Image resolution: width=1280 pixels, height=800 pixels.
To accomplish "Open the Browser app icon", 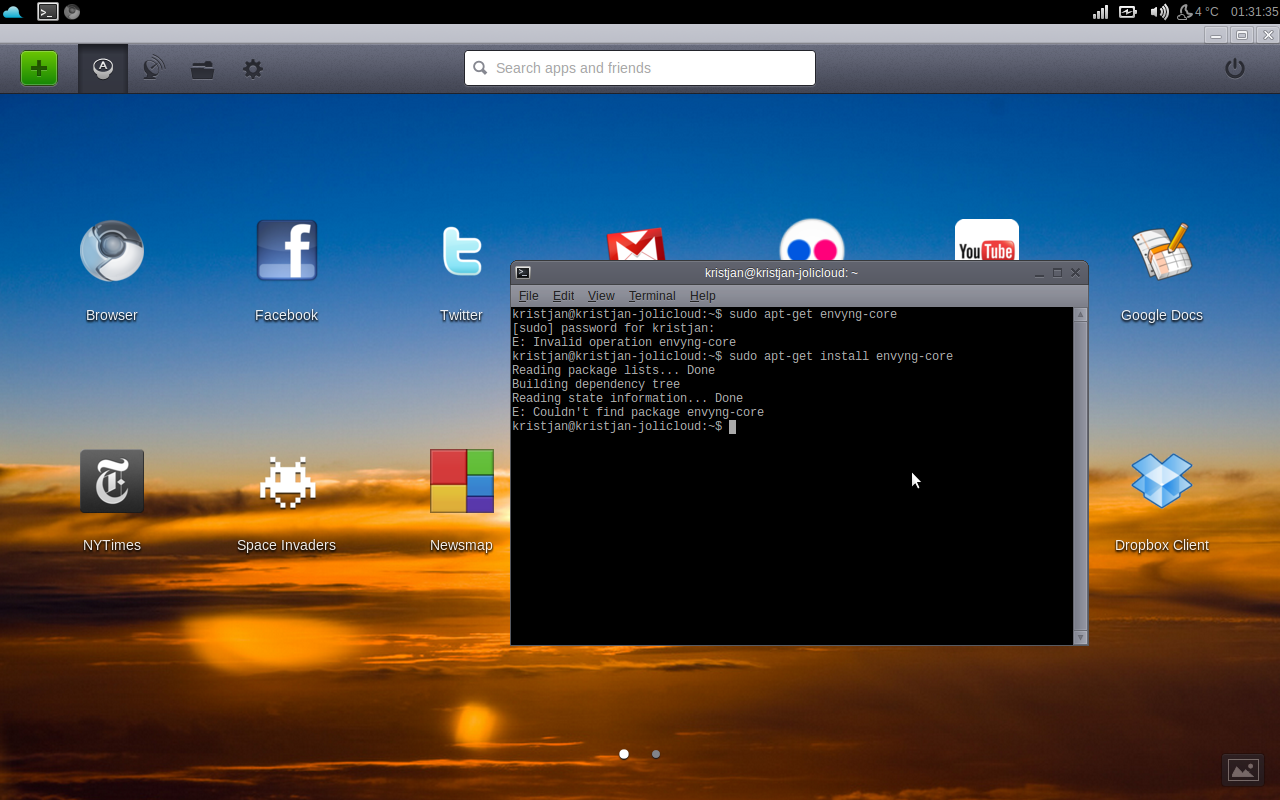I will tap(112, 251).
